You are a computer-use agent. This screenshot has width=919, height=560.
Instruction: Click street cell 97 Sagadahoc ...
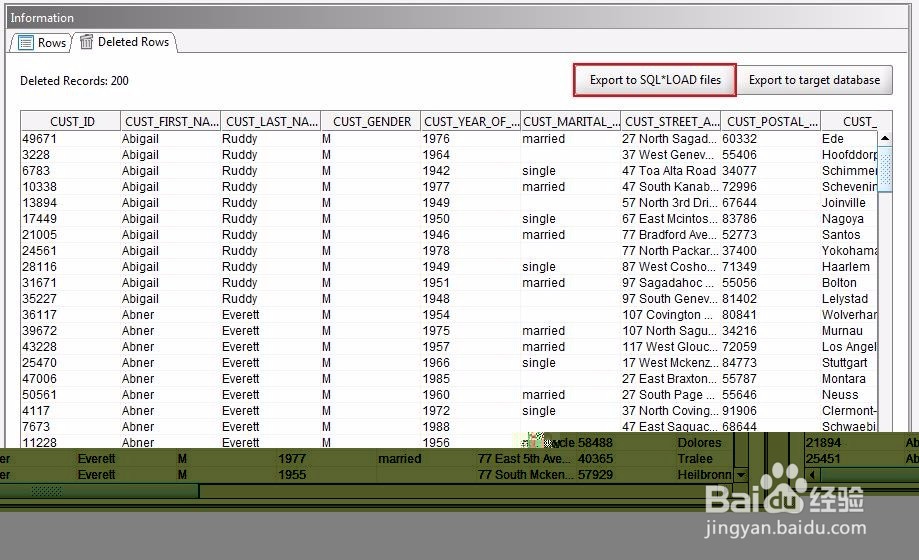click(x=670, y=283)
